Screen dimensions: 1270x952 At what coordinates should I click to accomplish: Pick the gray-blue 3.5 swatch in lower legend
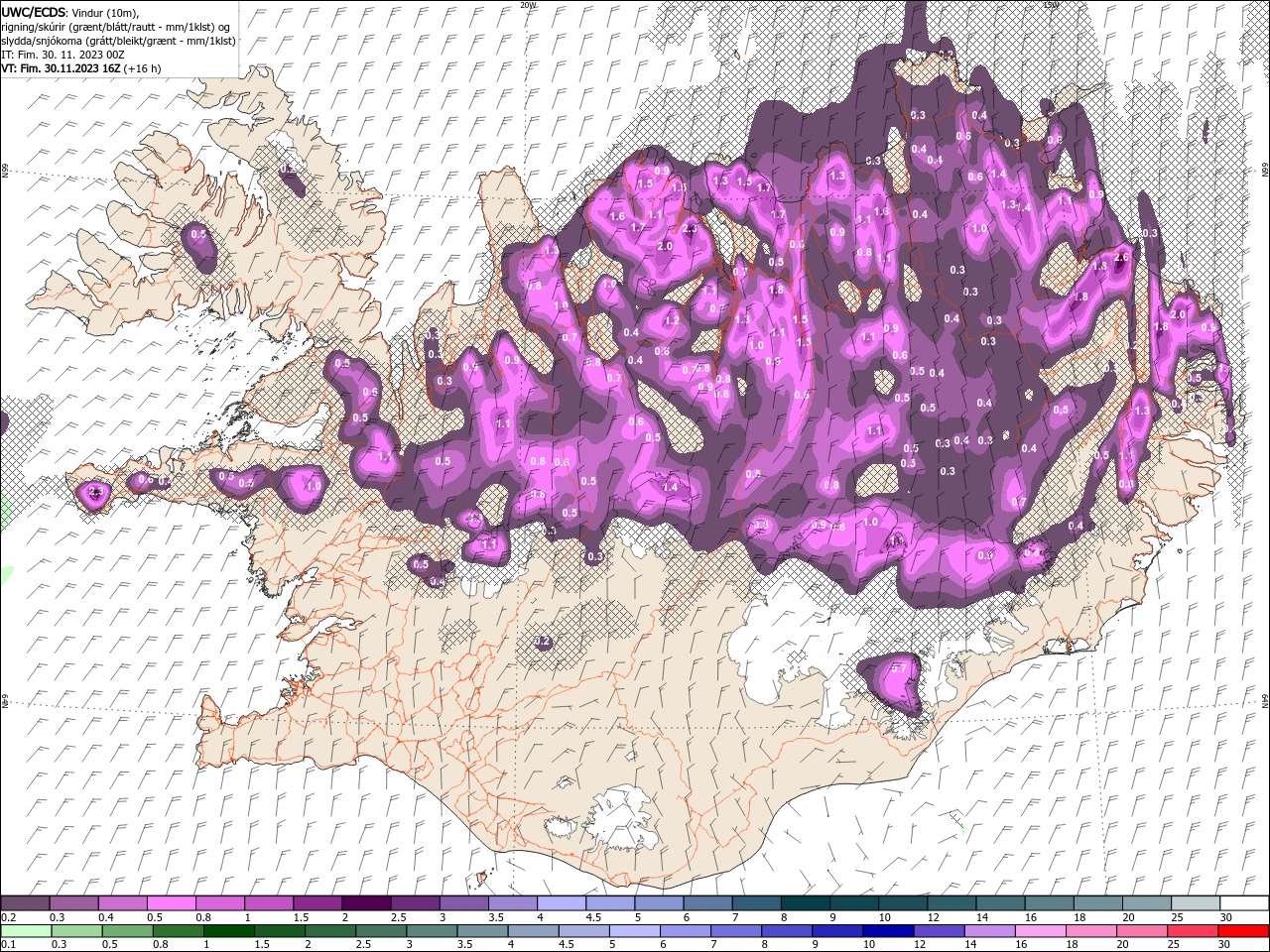(x=482, y=932)
